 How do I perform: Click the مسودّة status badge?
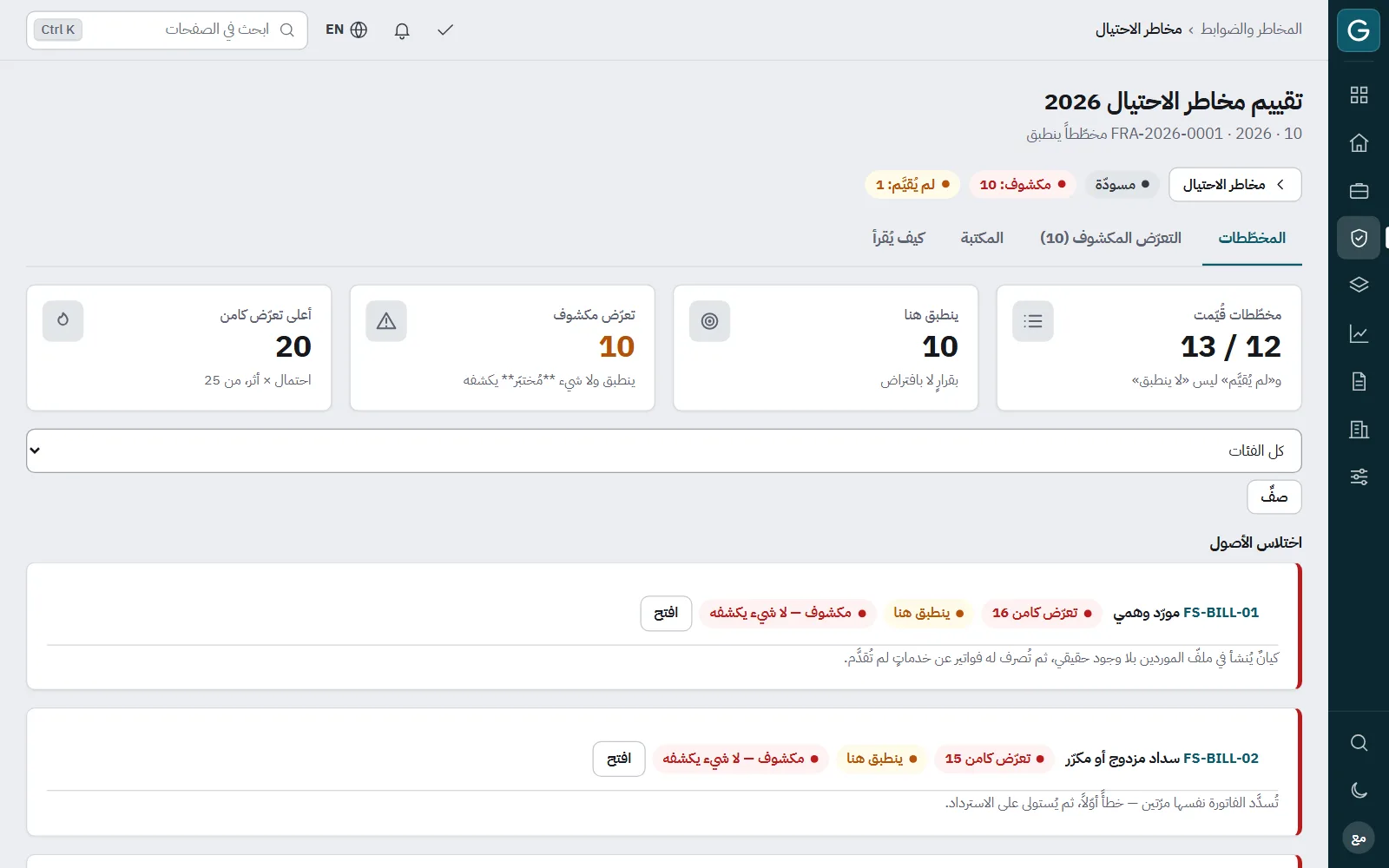pyautogui.click(x=1122, y=184)
